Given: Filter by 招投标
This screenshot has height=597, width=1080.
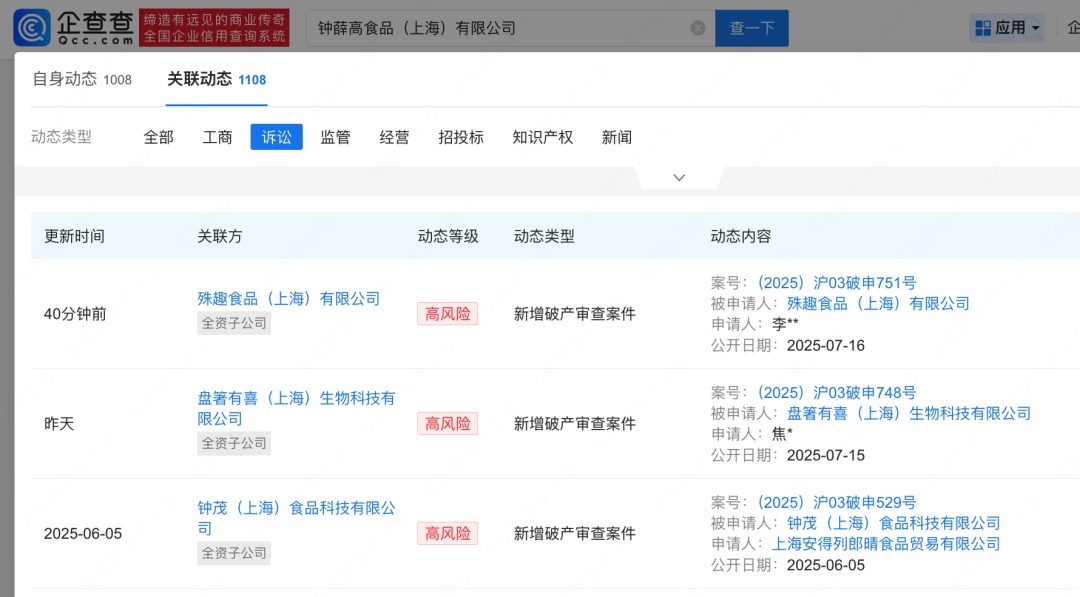Looking at the screenshot, I should pyautogui.click(x=460, y=137).
